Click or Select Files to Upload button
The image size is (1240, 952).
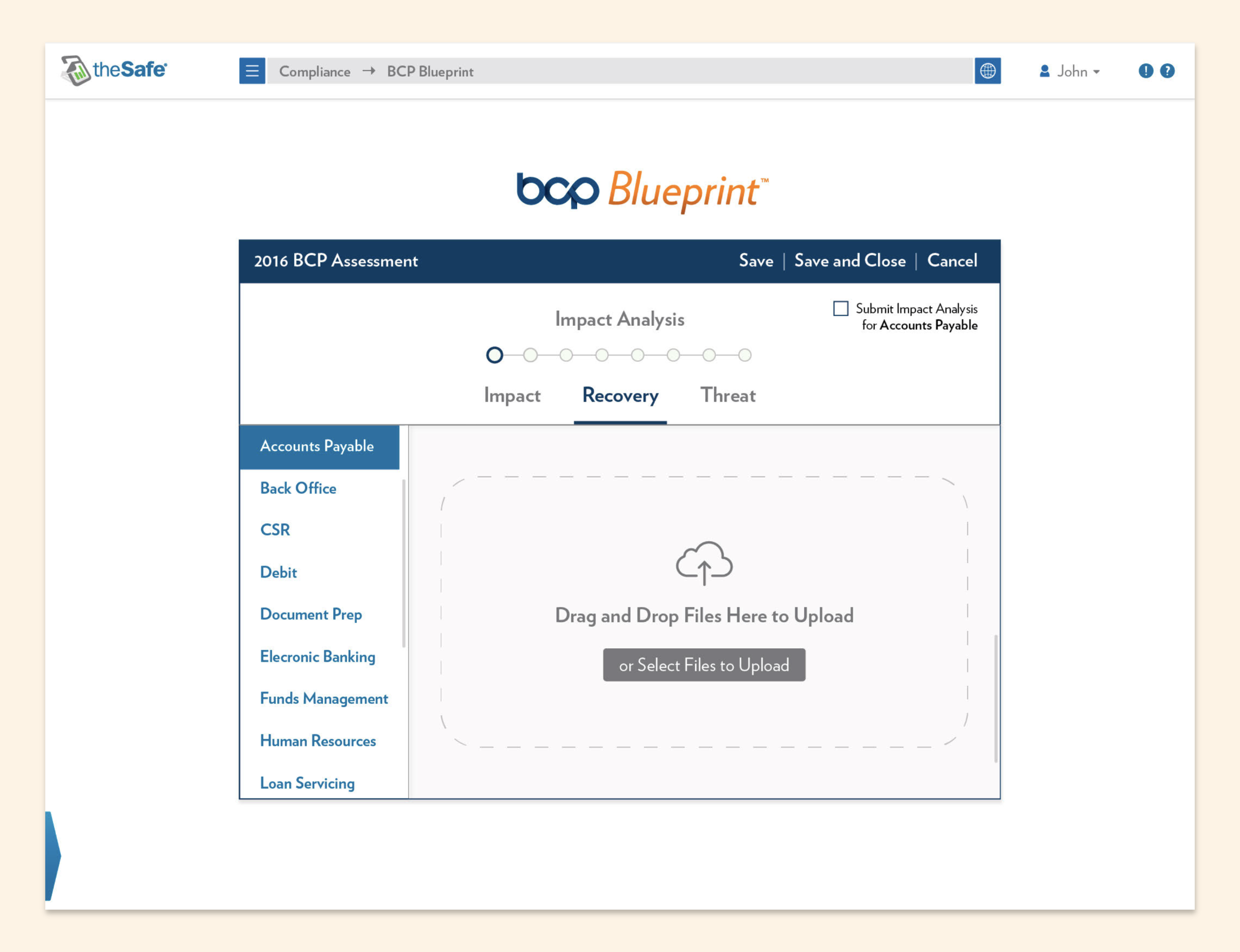coord(704,665)
